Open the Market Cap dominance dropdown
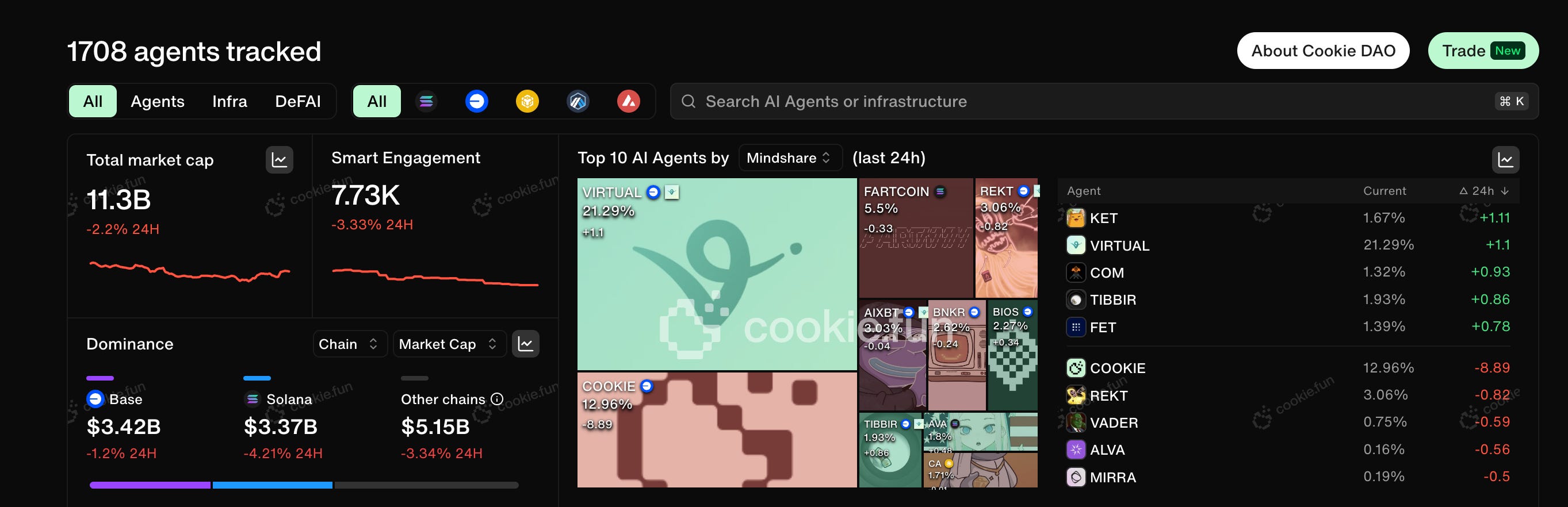Image resolution: width=1568 pixels, height=507 pixels. (449, 344)
